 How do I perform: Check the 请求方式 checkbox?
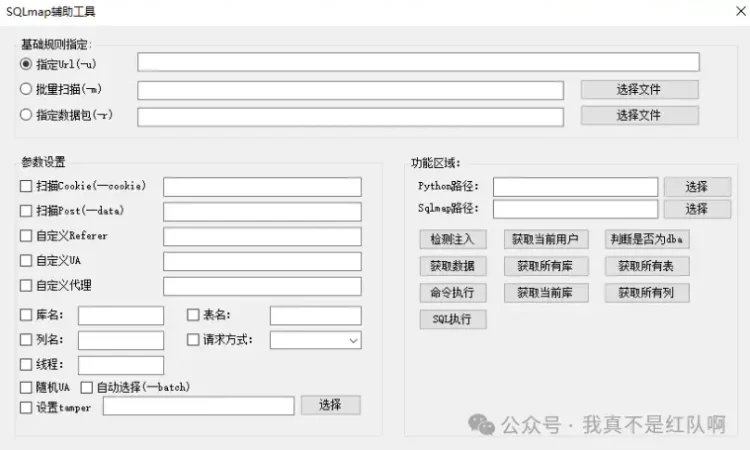193,340
